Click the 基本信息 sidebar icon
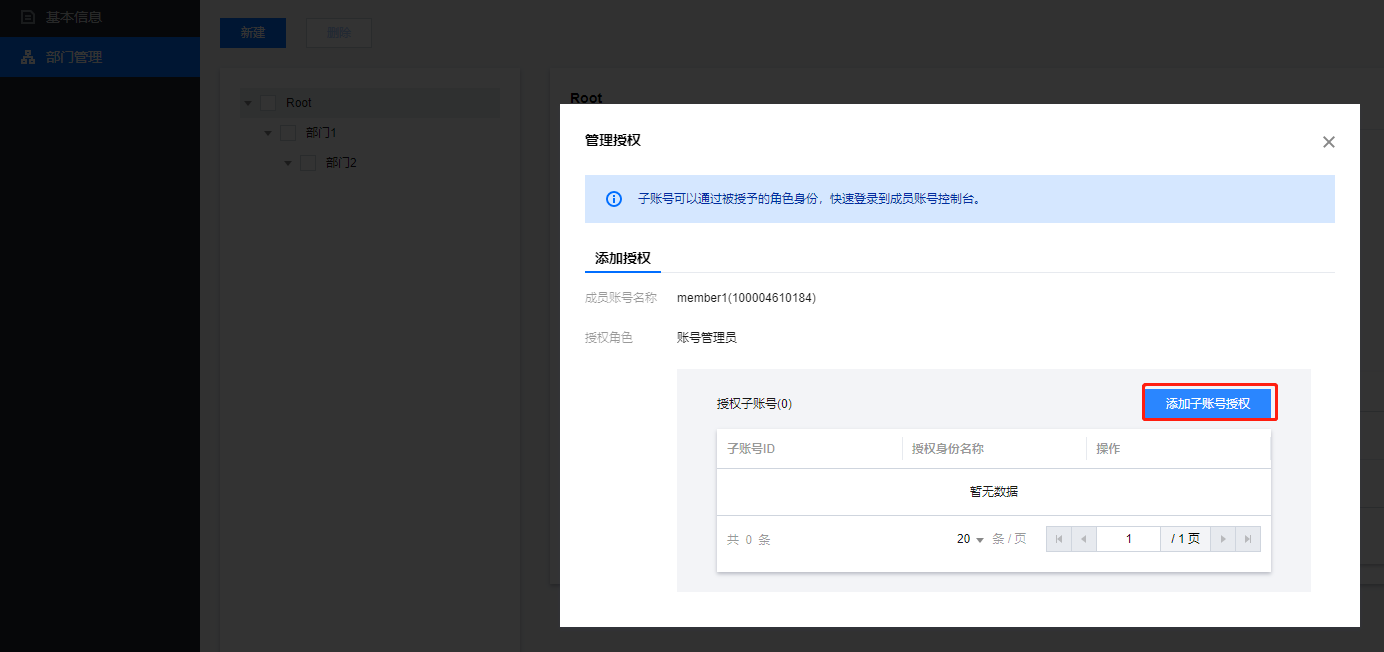Image resolution: width=1384 pixels, height=652 pixels. tap(28, 17)
